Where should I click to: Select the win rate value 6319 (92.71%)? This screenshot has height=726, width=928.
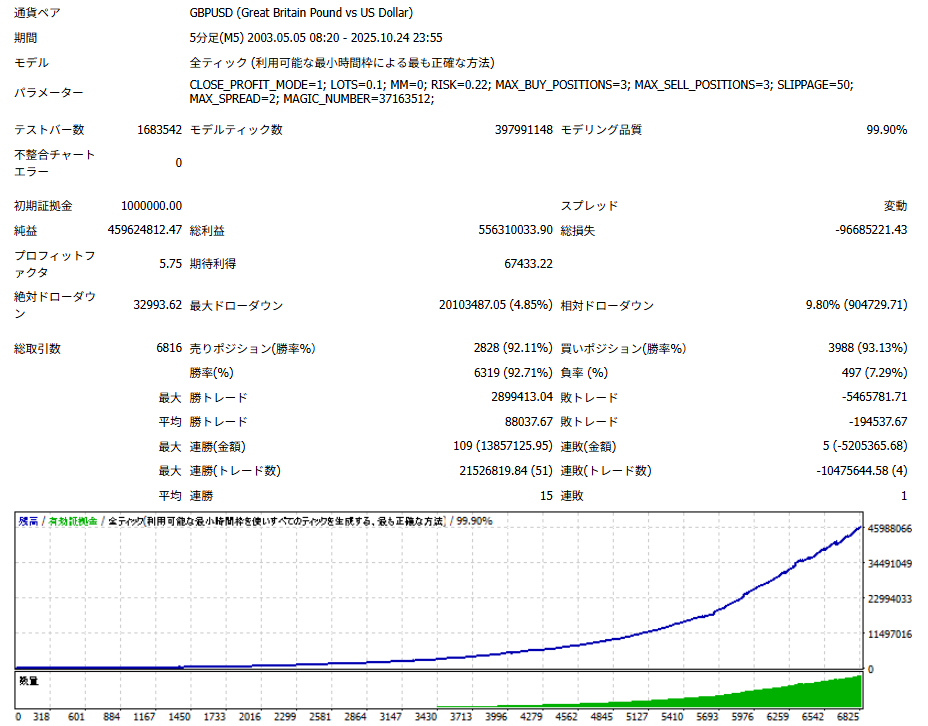512,373
